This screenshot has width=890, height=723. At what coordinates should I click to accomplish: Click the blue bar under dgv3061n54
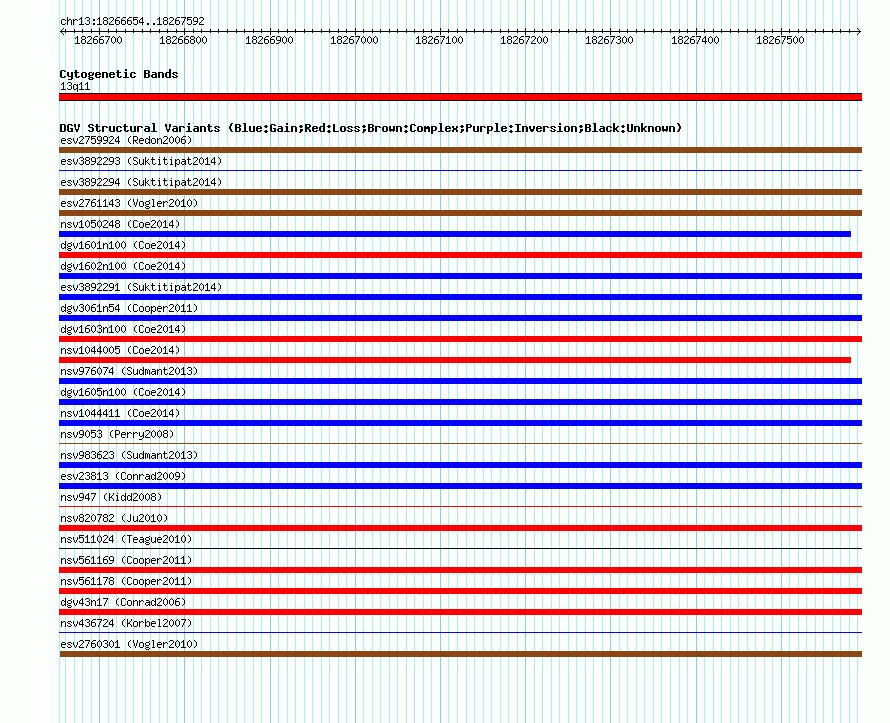click(460, 318)
